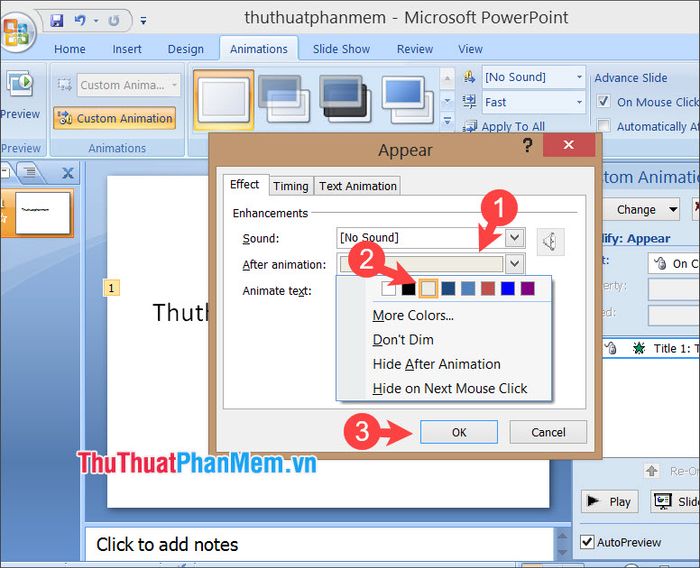Select the No Transition thumbnail
The width and height of the screenshot is (700, 568).
[224, 99]
